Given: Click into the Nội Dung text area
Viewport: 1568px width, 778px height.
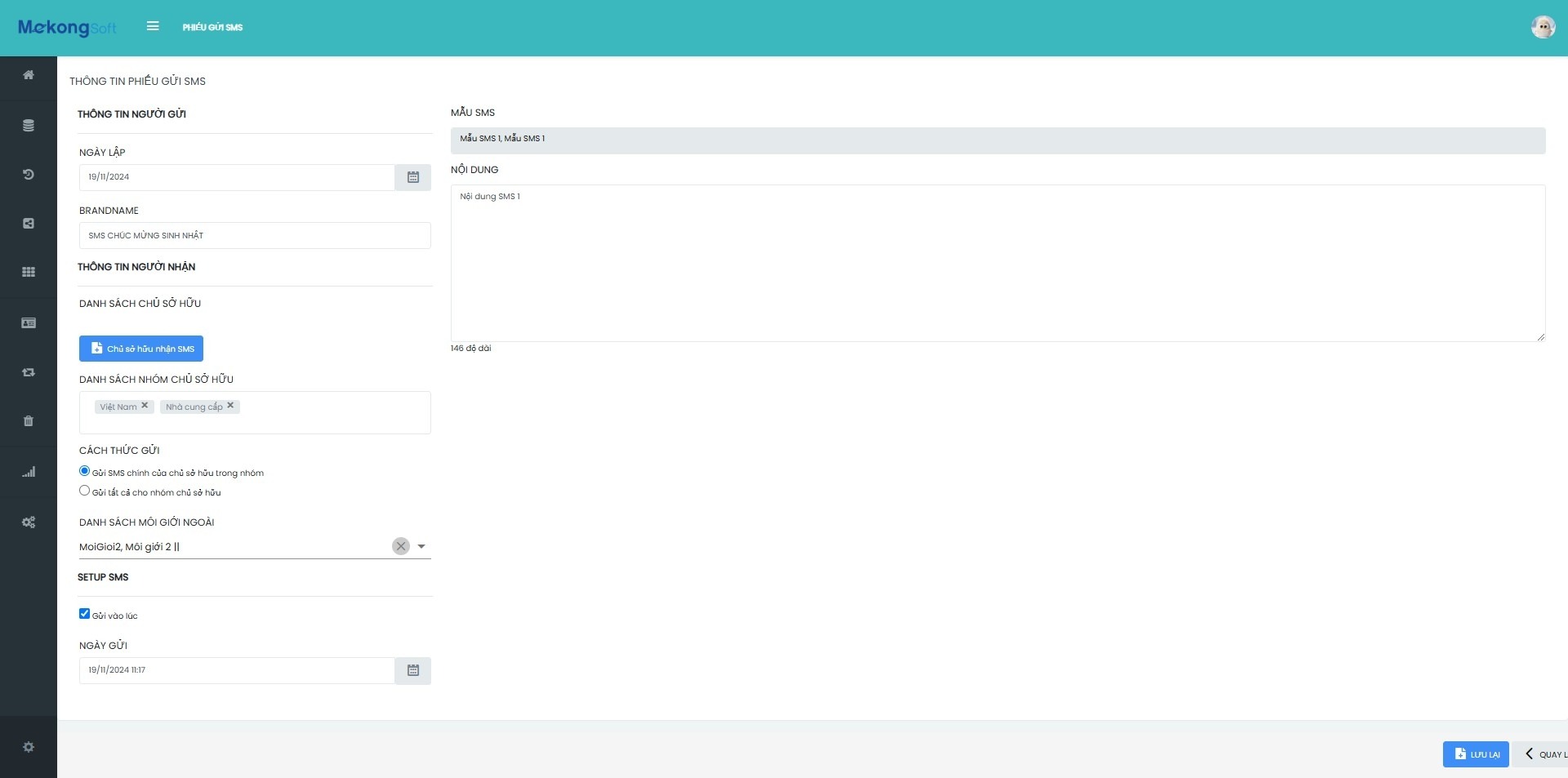Looking at the screenshot, I should (997, 263).
